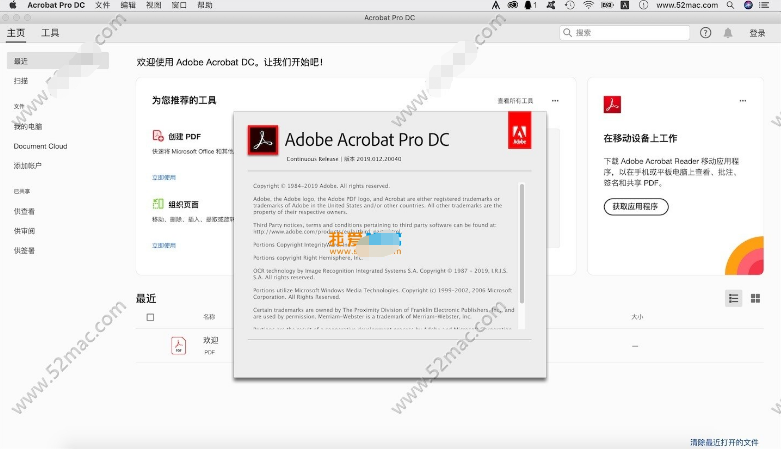Click 添加帐户 in the sidebar
Image resolution: width=782 pixels, height=449 pixels.
pos(27,166)
